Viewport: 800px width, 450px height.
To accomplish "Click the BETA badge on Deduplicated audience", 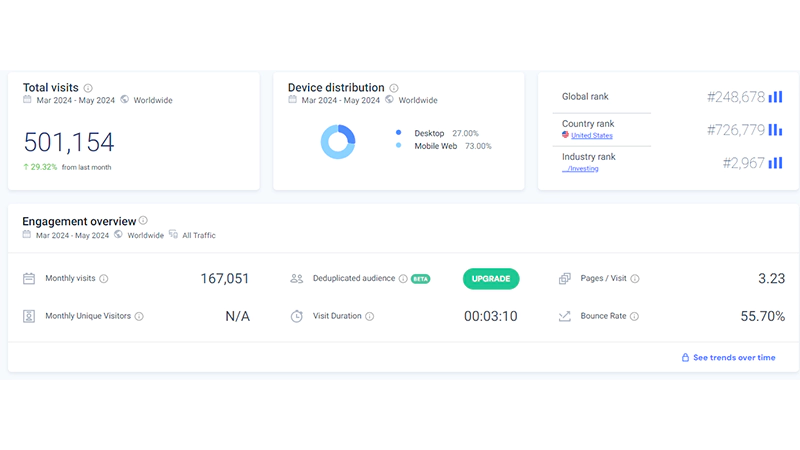I will click(x=421, y=279).
